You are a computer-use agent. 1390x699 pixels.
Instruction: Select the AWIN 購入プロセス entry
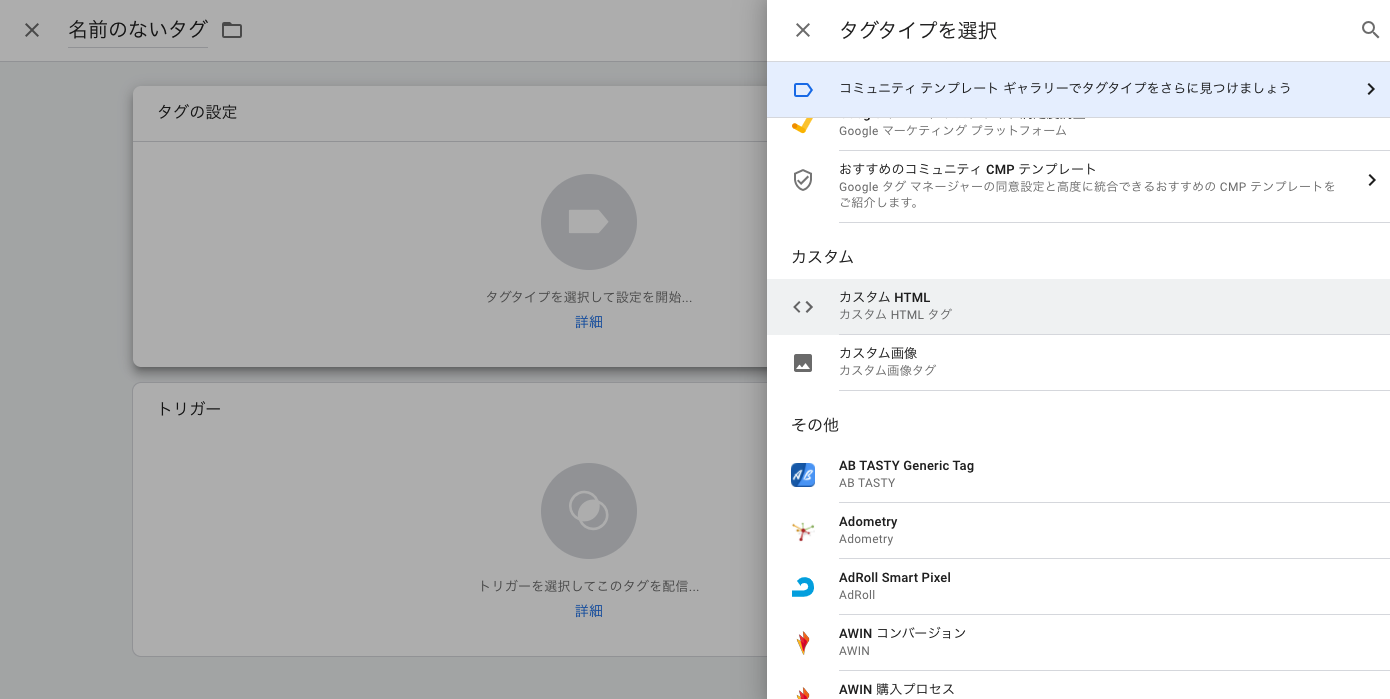tap(896, 689)
